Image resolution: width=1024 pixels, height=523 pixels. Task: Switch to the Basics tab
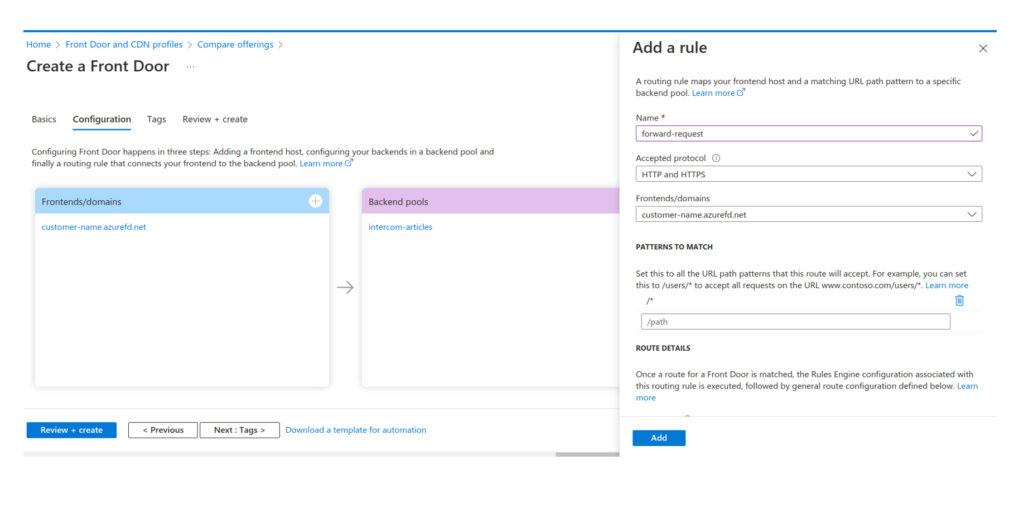[x=44, y=119]
